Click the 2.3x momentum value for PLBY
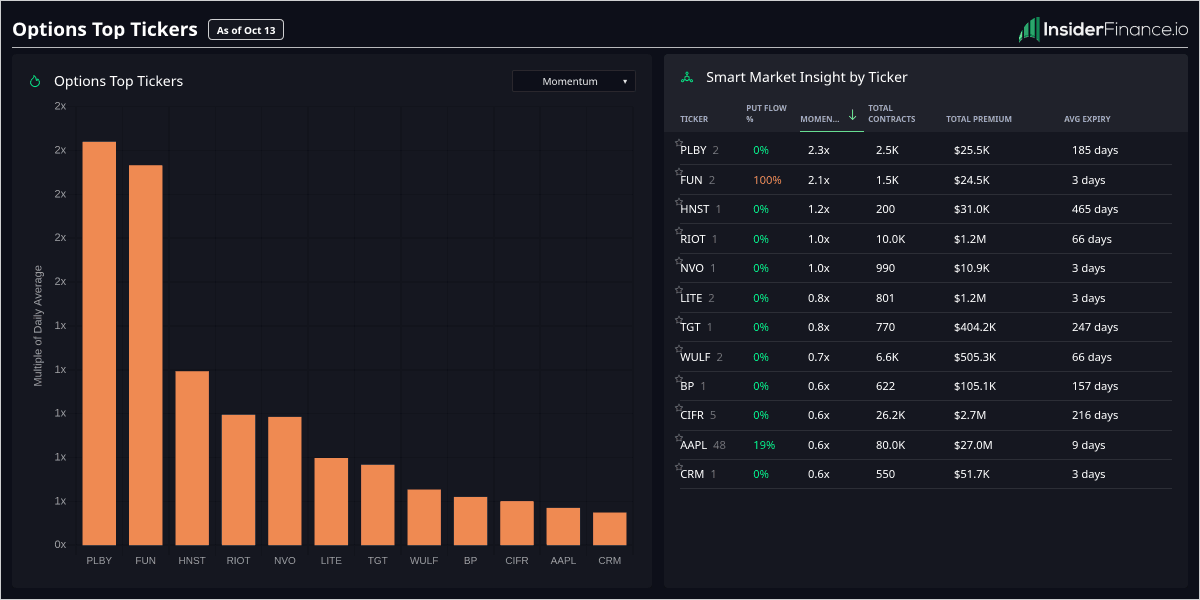This screenshot has width=1200, height=600. pyautogui.click(x=818, y=150)
